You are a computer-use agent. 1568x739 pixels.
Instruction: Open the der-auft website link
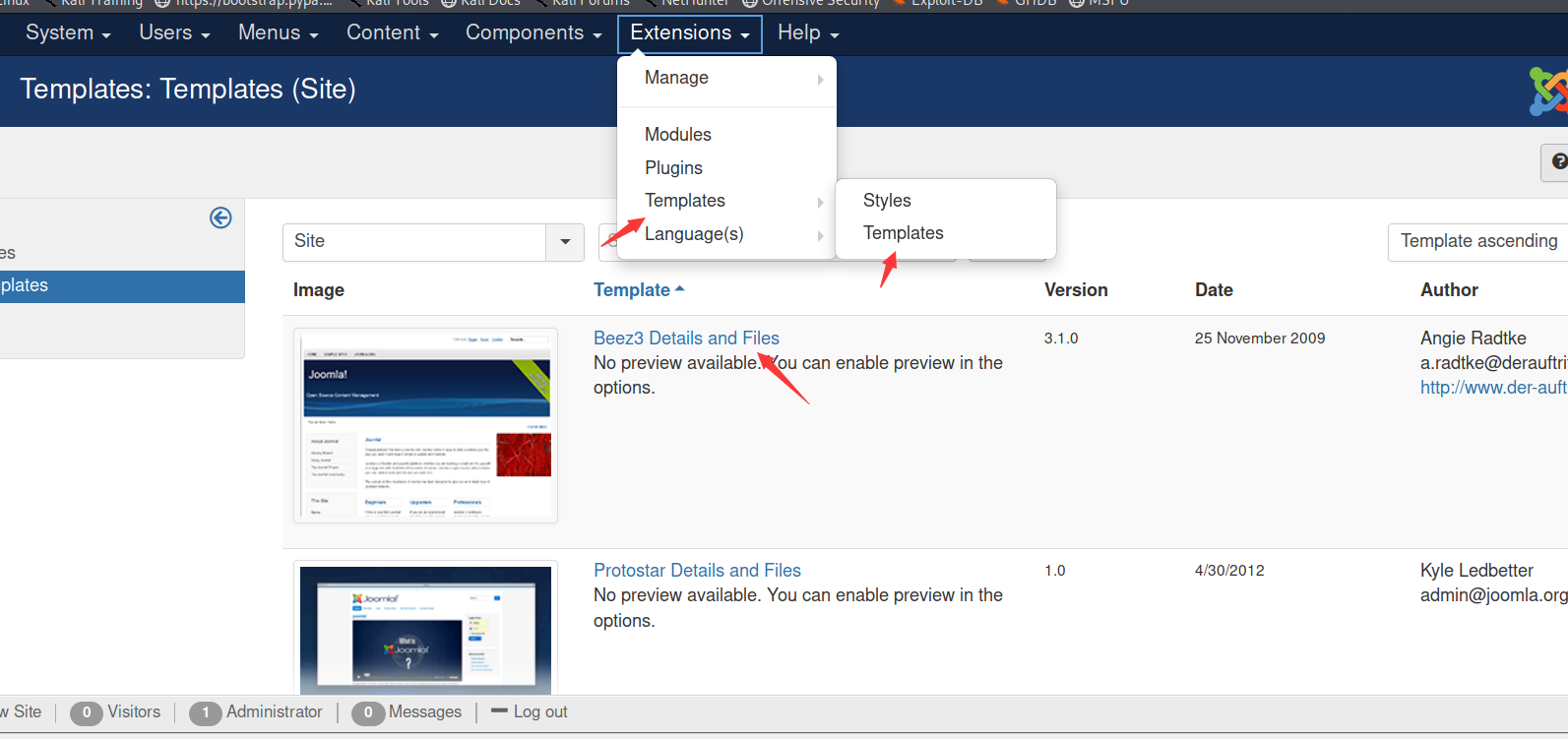[1493, 388]
